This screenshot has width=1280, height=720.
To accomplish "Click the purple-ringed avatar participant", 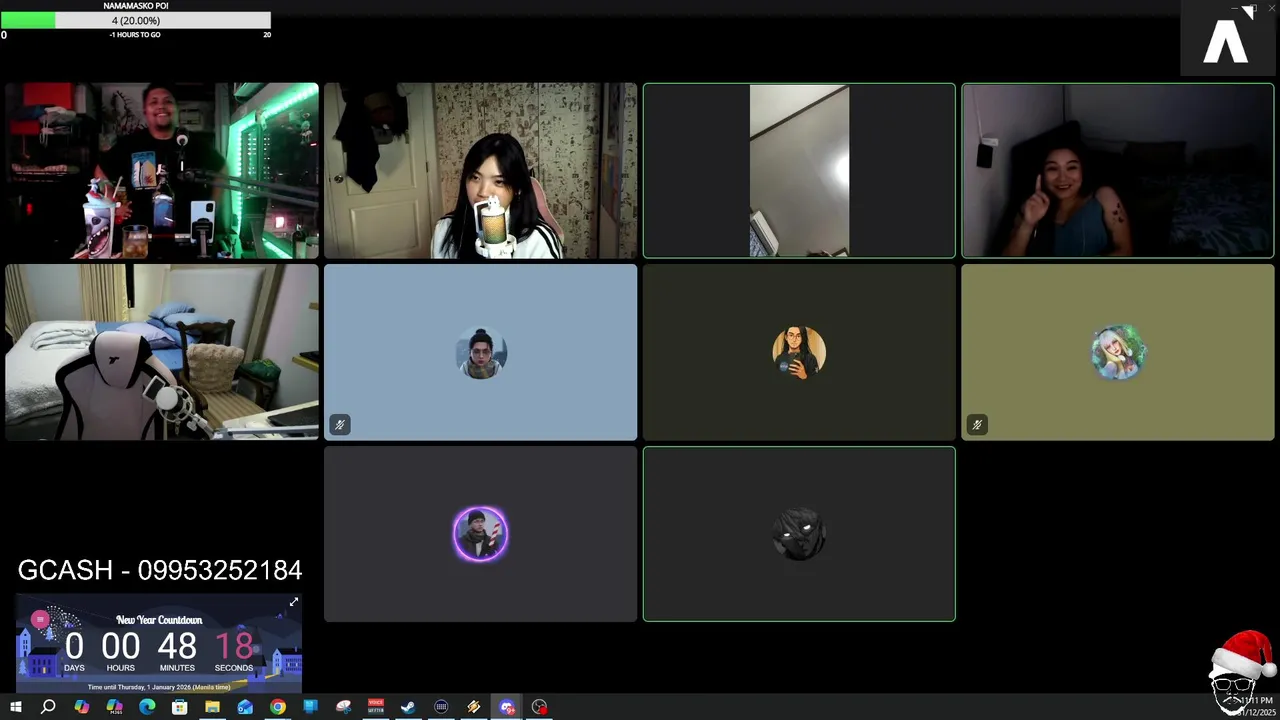I will pyautogui.click(x=481, y=534).
